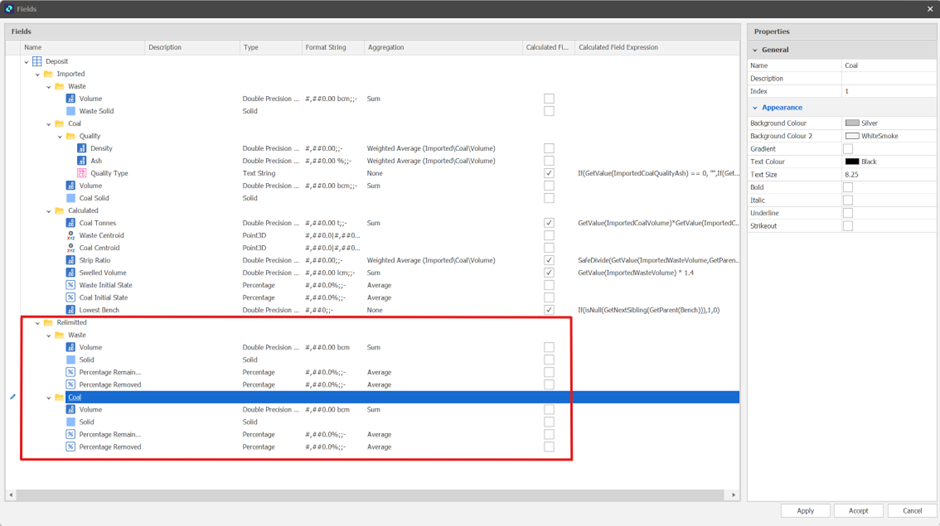Screen dimensions: 940x526
Task: Click the Deposit table icon
Action: pyautogui.click(x=37, y=62)
